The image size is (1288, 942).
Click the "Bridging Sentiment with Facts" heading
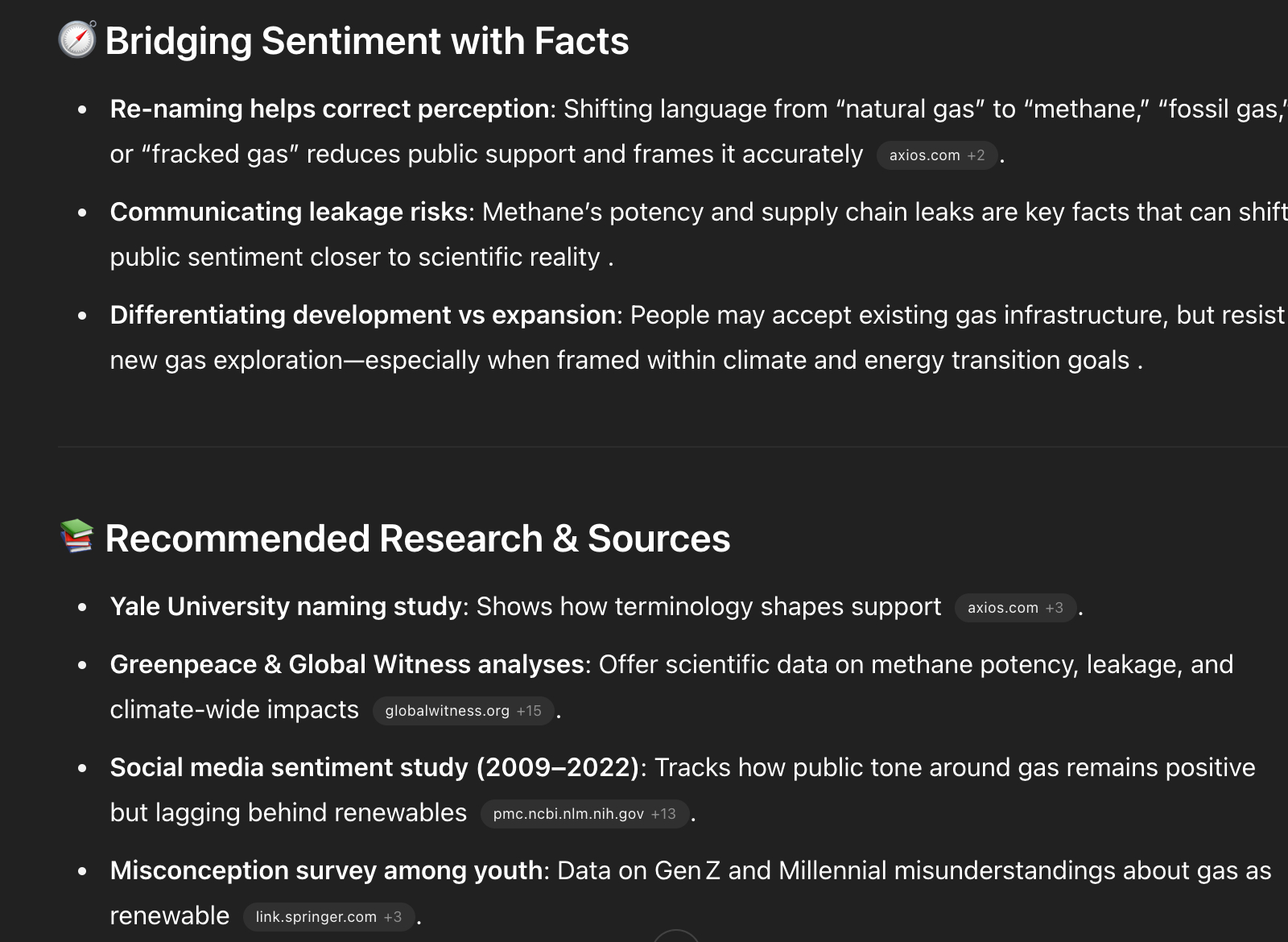pos(367,41)
